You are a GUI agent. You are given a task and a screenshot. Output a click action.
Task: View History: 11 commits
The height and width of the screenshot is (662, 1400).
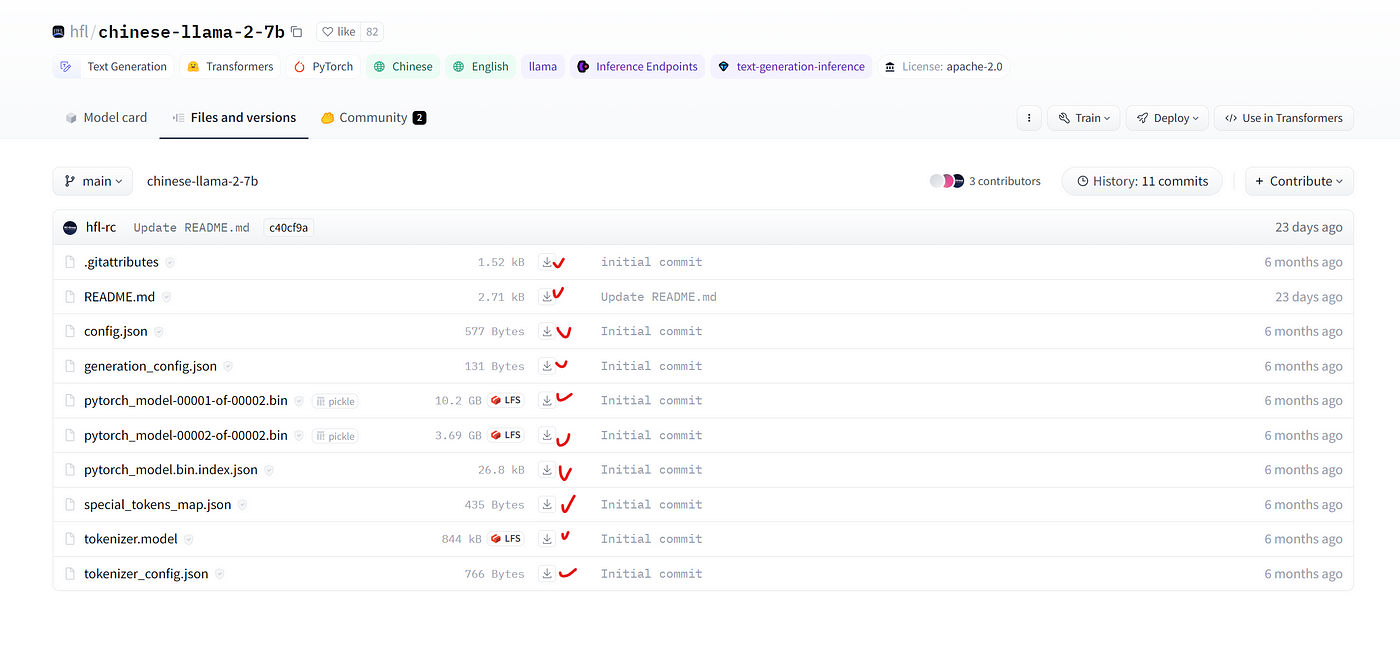tap(1141, 181)
